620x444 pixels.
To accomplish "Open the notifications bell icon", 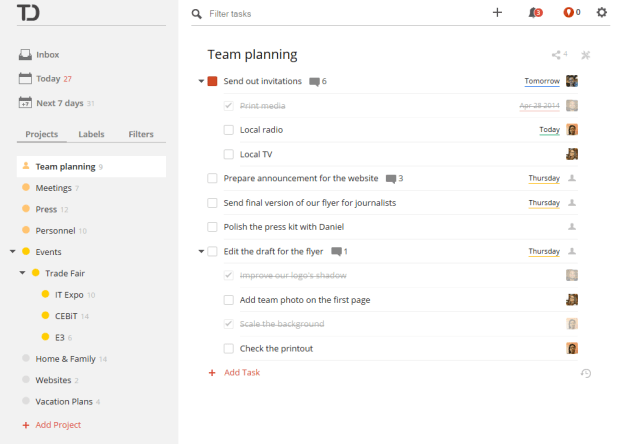I will [533, 13].
